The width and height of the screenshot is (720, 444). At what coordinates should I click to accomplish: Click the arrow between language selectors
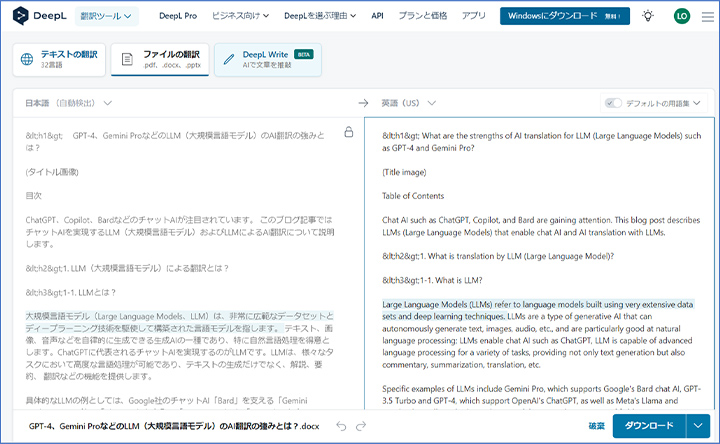click(x=363, y=103)
